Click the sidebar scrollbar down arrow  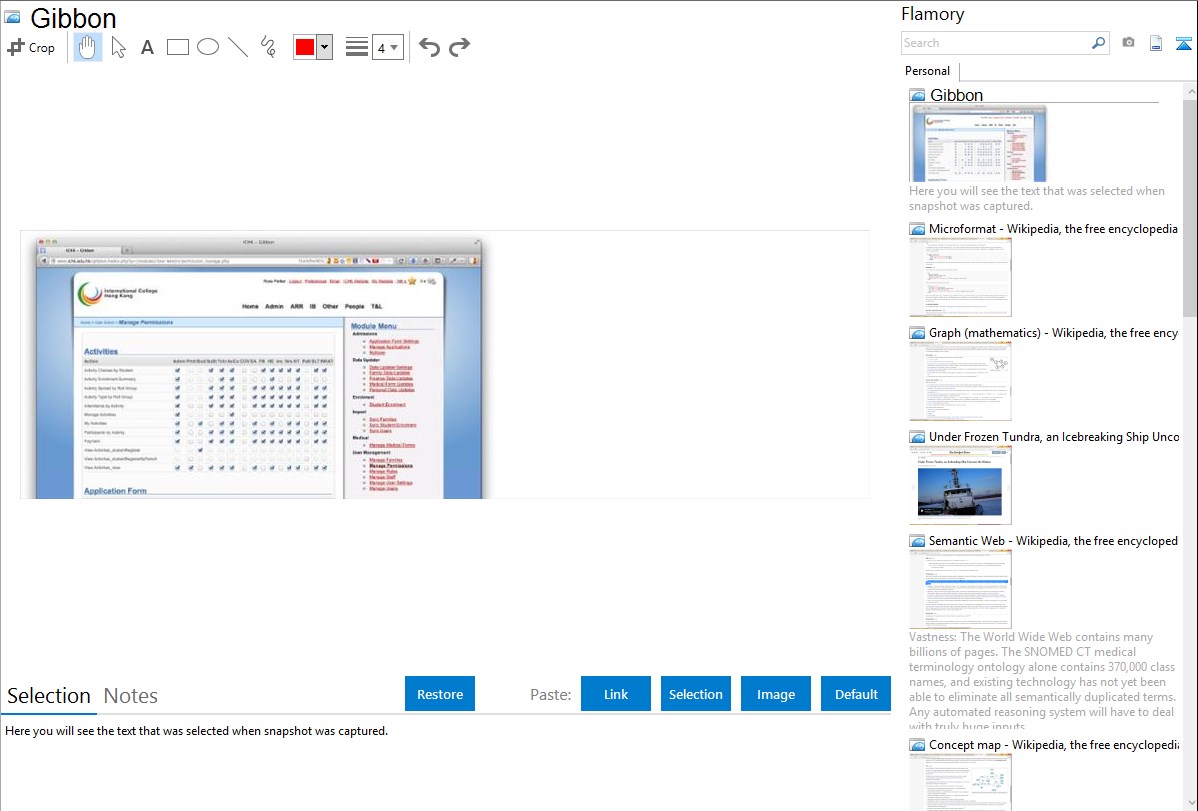pyautogui.click(x=1191, y=803)
